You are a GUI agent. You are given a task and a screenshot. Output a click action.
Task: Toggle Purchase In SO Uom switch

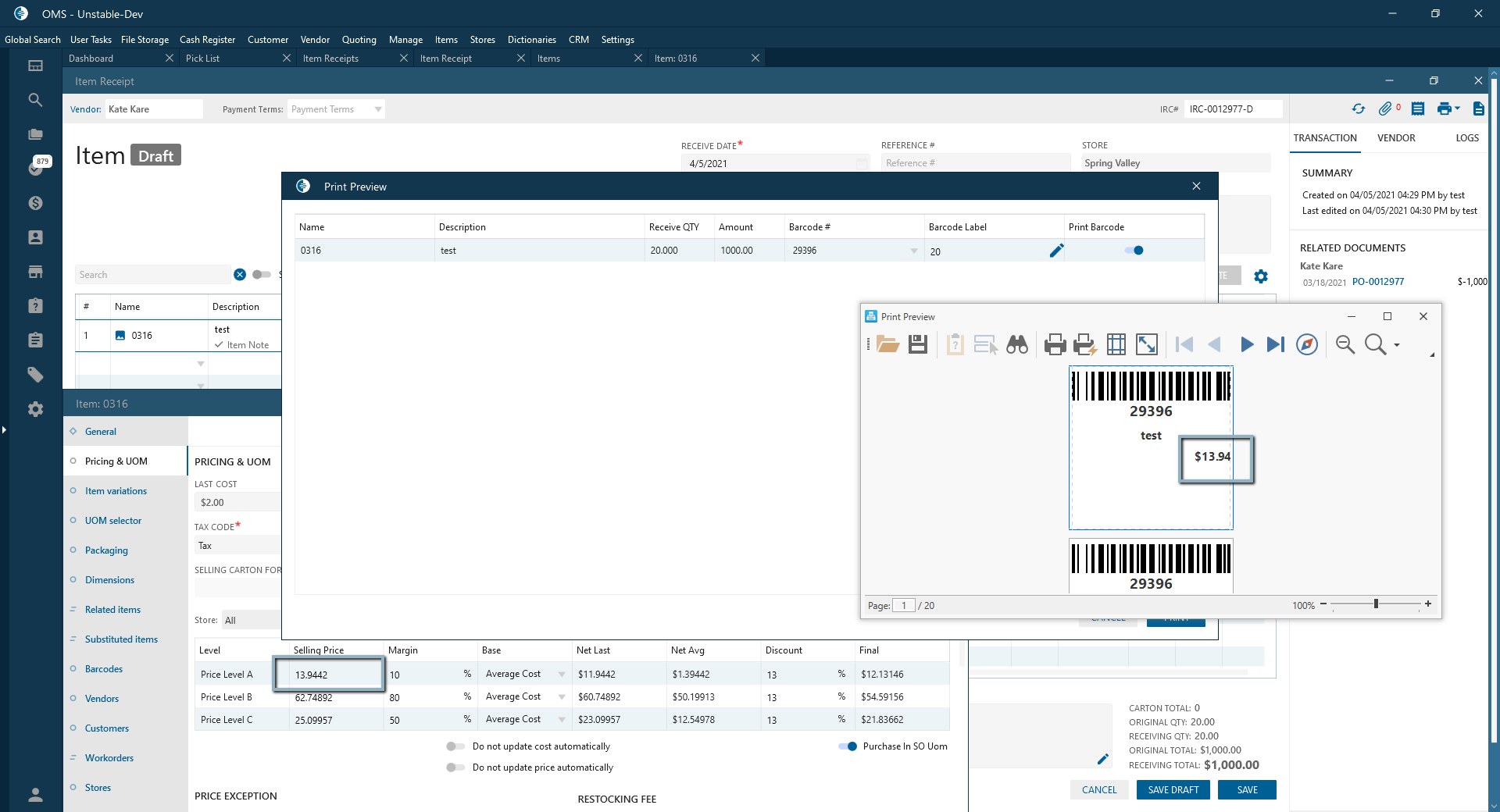tap(848, 746)
